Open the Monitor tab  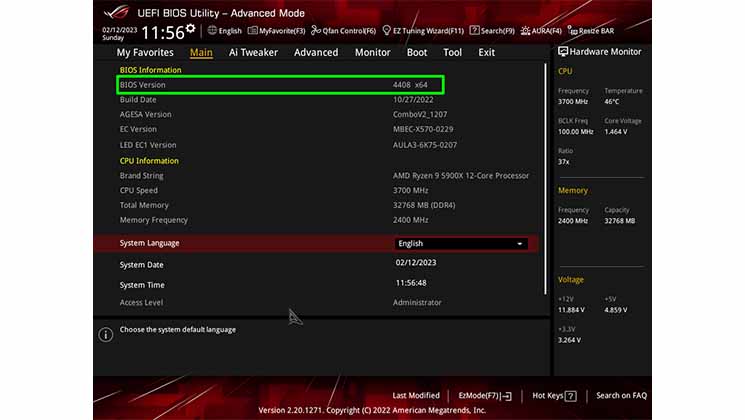[372, 52]
